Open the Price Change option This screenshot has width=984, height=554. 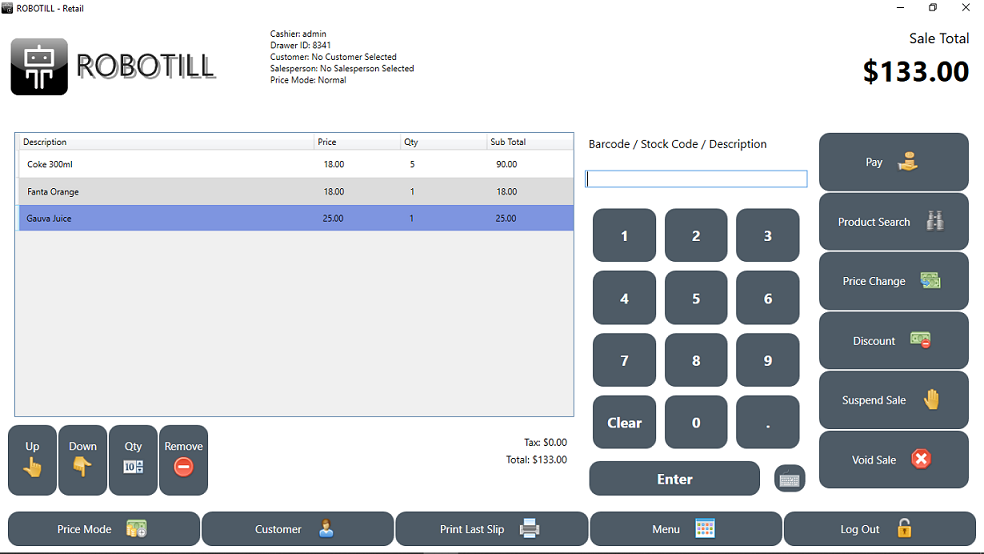893,281
